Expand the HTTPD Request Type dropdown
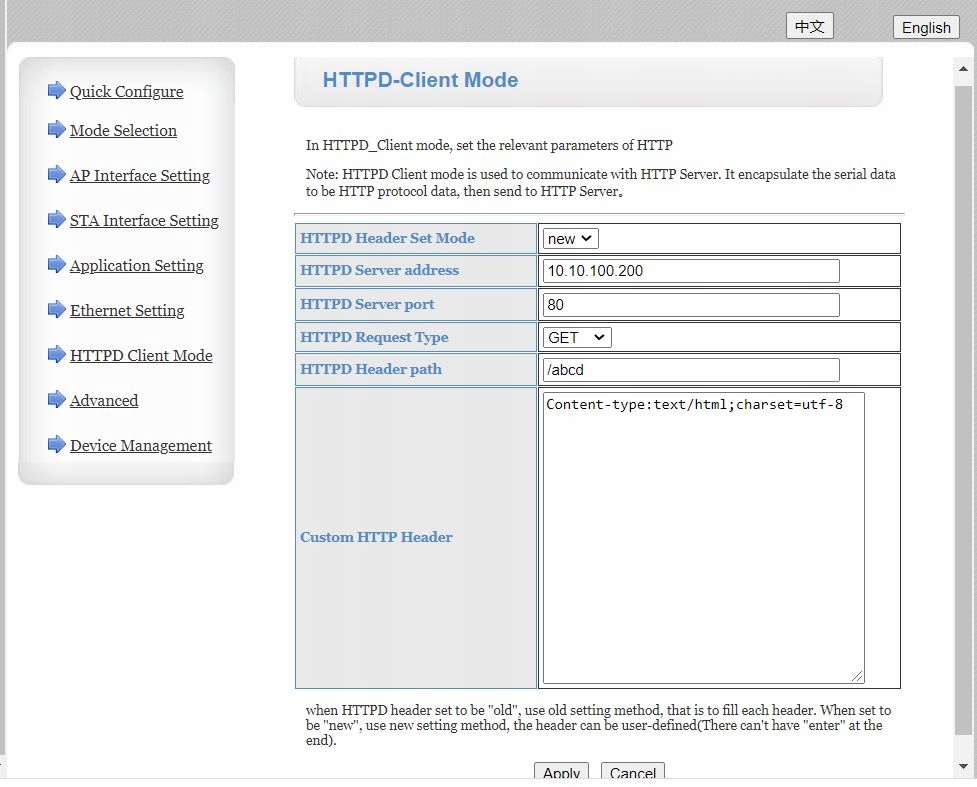Image resolution: width=977 pixels, height=787 pixels. coord(578,338)
